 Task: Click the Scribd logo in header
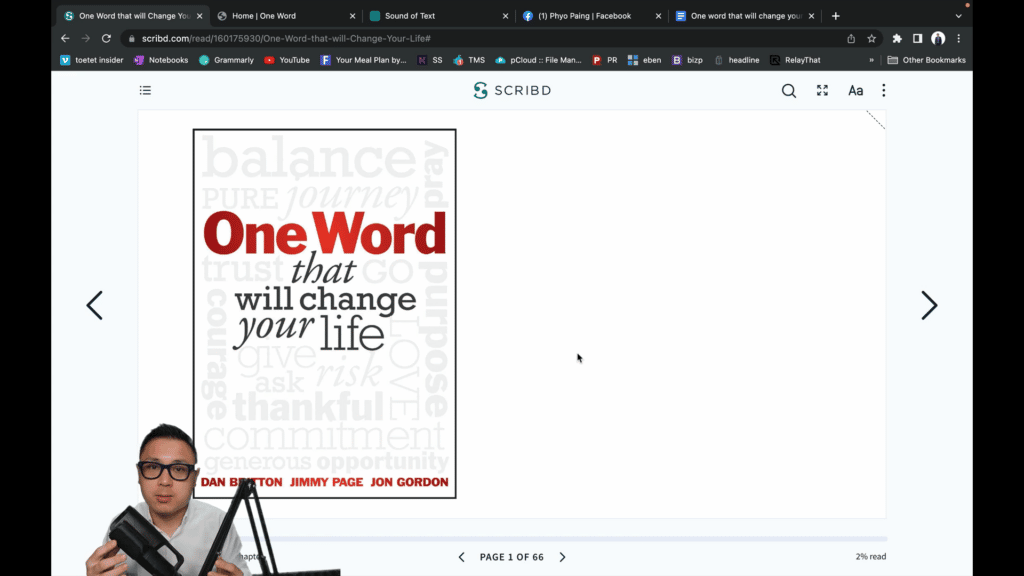[512, 90]
